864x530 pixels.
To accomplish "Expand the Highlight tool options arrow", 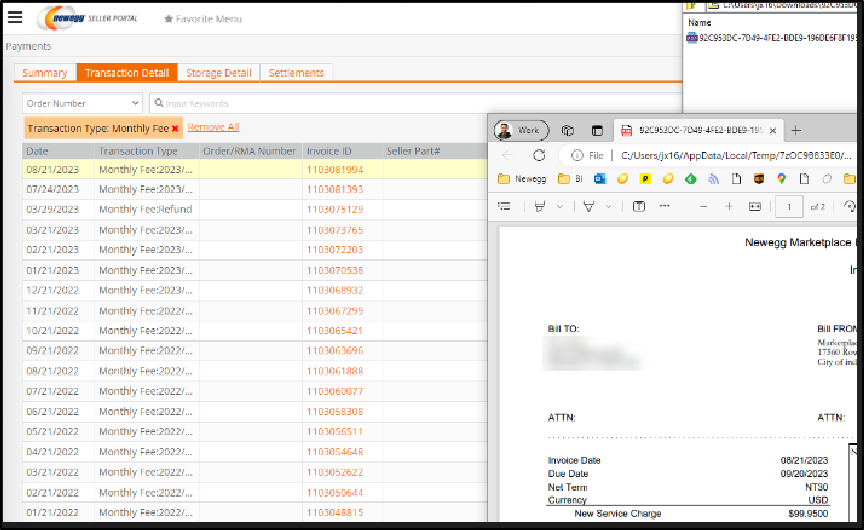I will (x=608, y=207).
